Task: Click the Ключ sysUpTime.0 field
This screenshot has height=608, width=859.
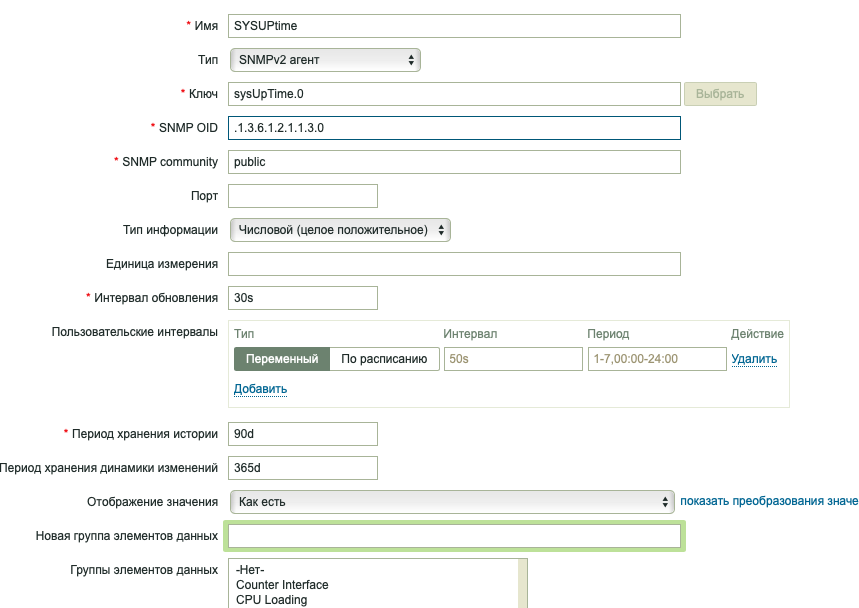Action: pyautogui.click(x=454, y=94)
